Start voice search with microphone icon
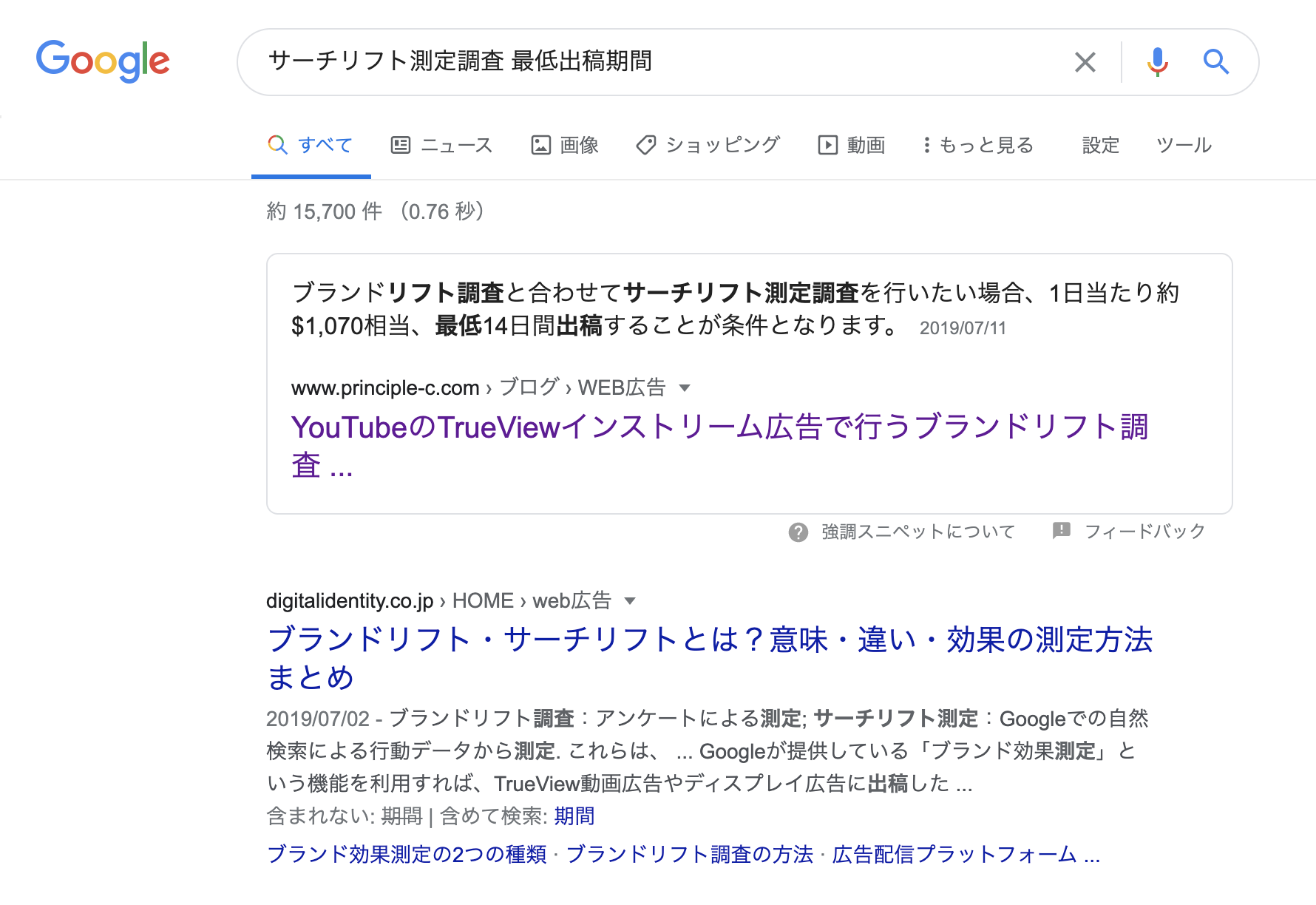1316x905 pixels. (x=1158, y=62)
